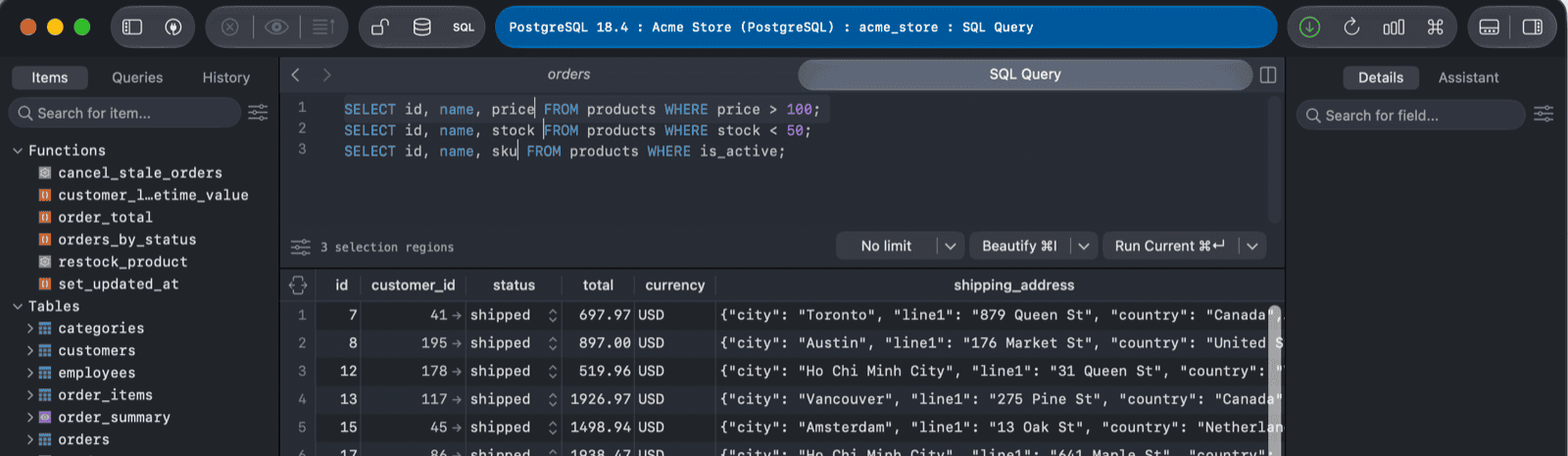Toggle the left sidebar panel icon
The width and height of the screenshot is (1568, 456).
[132, 27]
